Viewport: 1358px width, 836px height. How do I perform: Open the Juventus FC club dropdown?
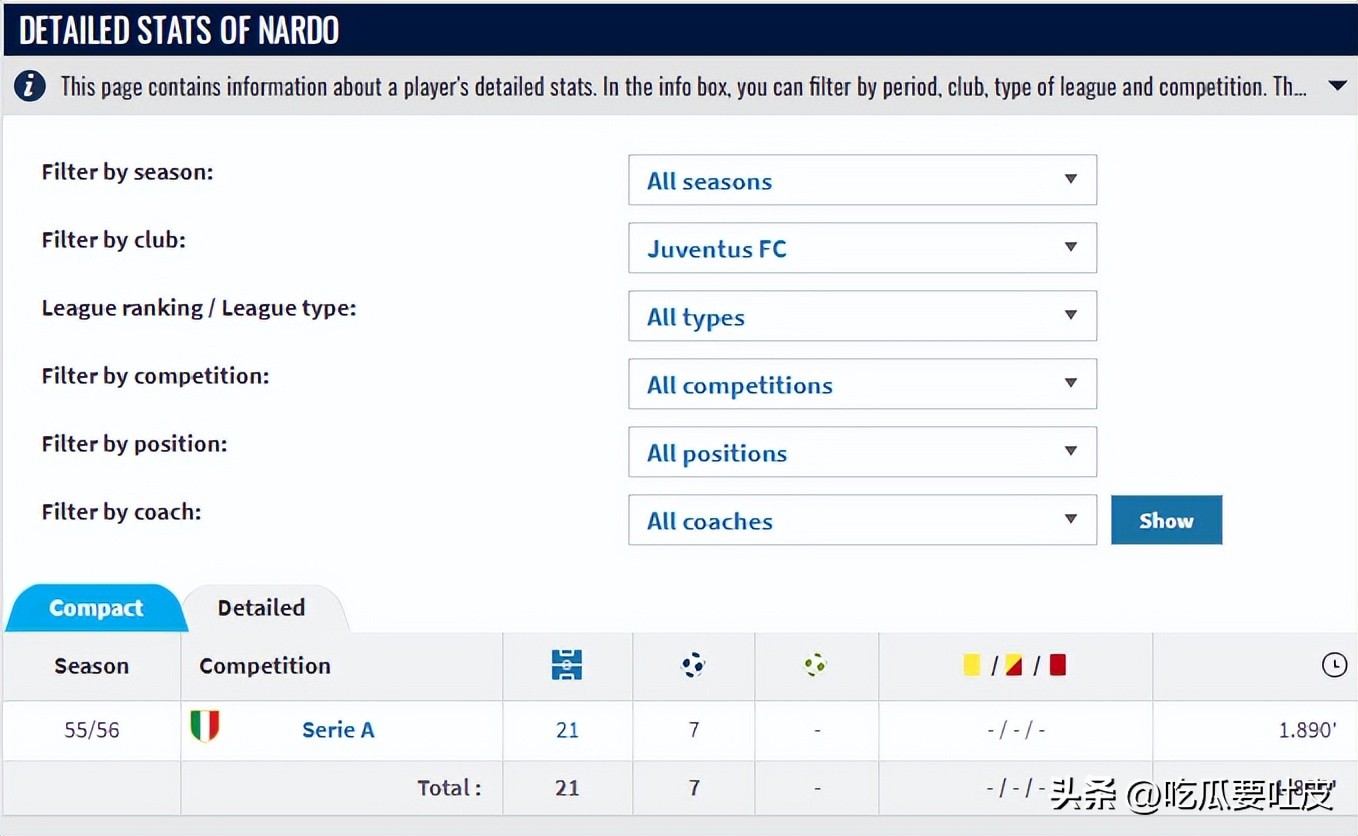coord(862,248)
